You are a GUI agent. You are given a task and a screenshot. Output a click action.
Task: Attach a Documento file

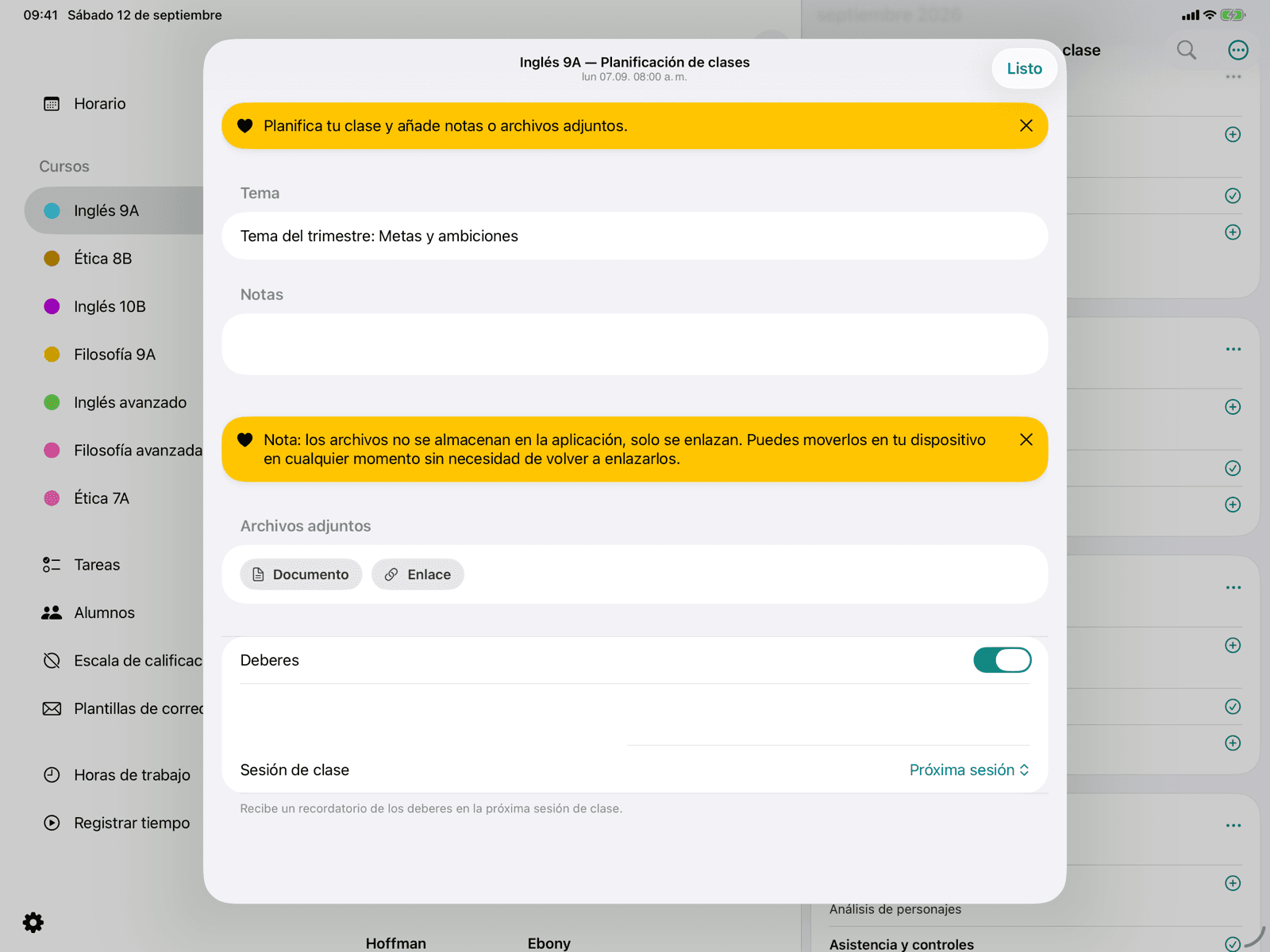click(301, 574)
